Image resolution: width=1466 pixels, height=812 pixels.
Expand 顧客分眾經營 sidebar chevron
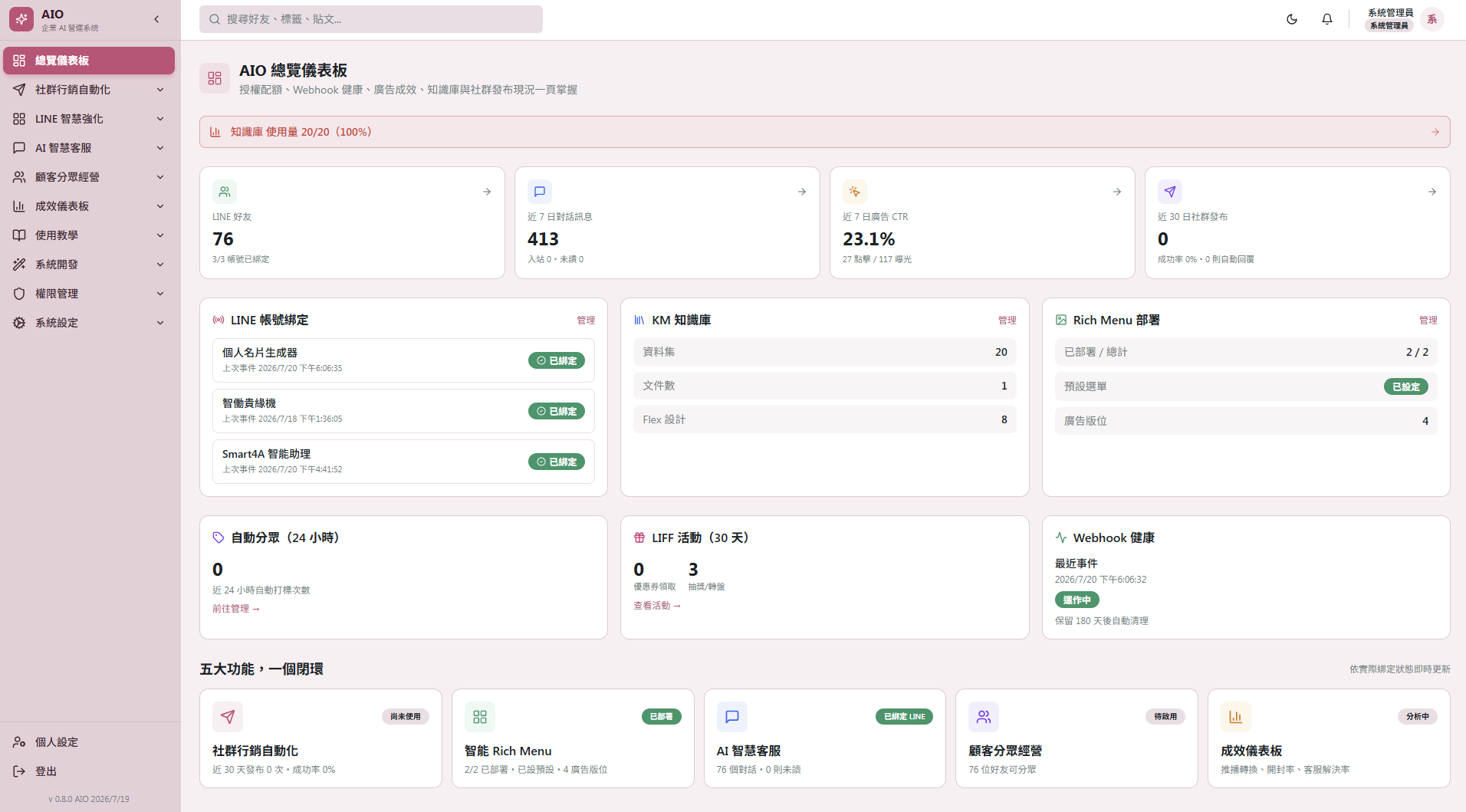pyautogui.click(x=160, y=177)
